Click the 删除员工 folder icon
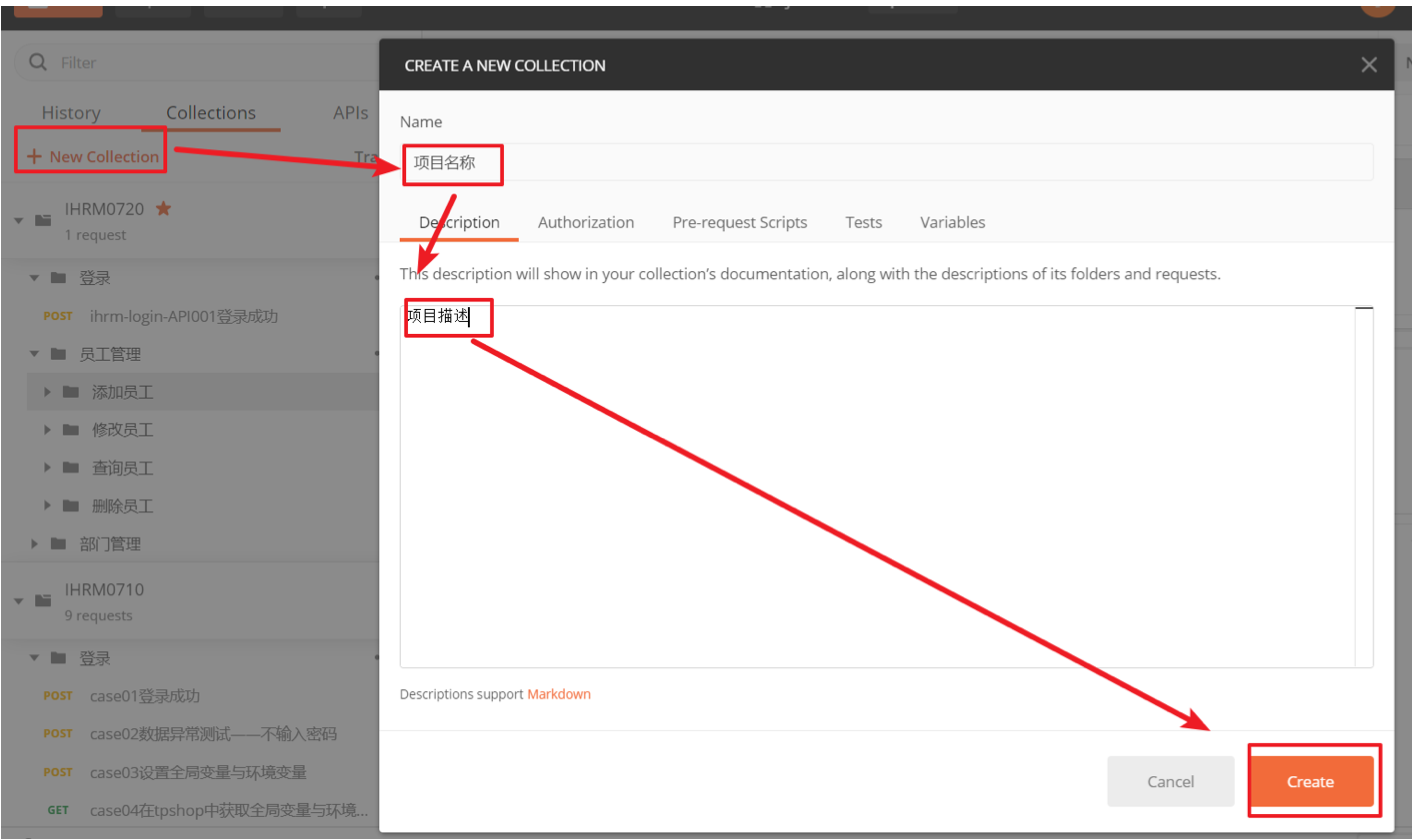Image resolution: width=1412 pixels, height=840 pixels. 70,506
